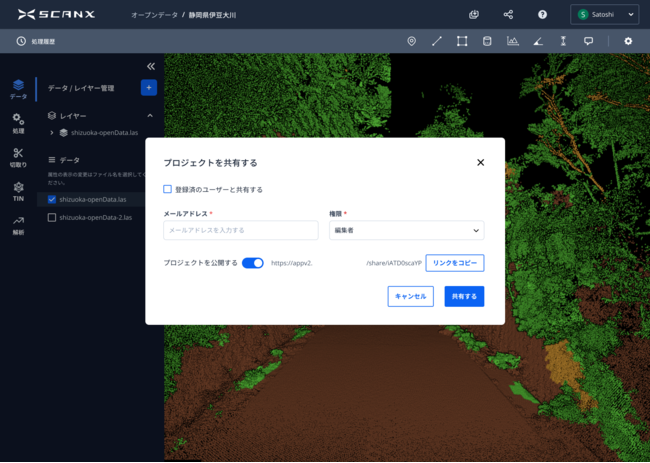Check the shizuoka-openData-2.las data checkbox

pyautogui.click(x=52, y=217)
